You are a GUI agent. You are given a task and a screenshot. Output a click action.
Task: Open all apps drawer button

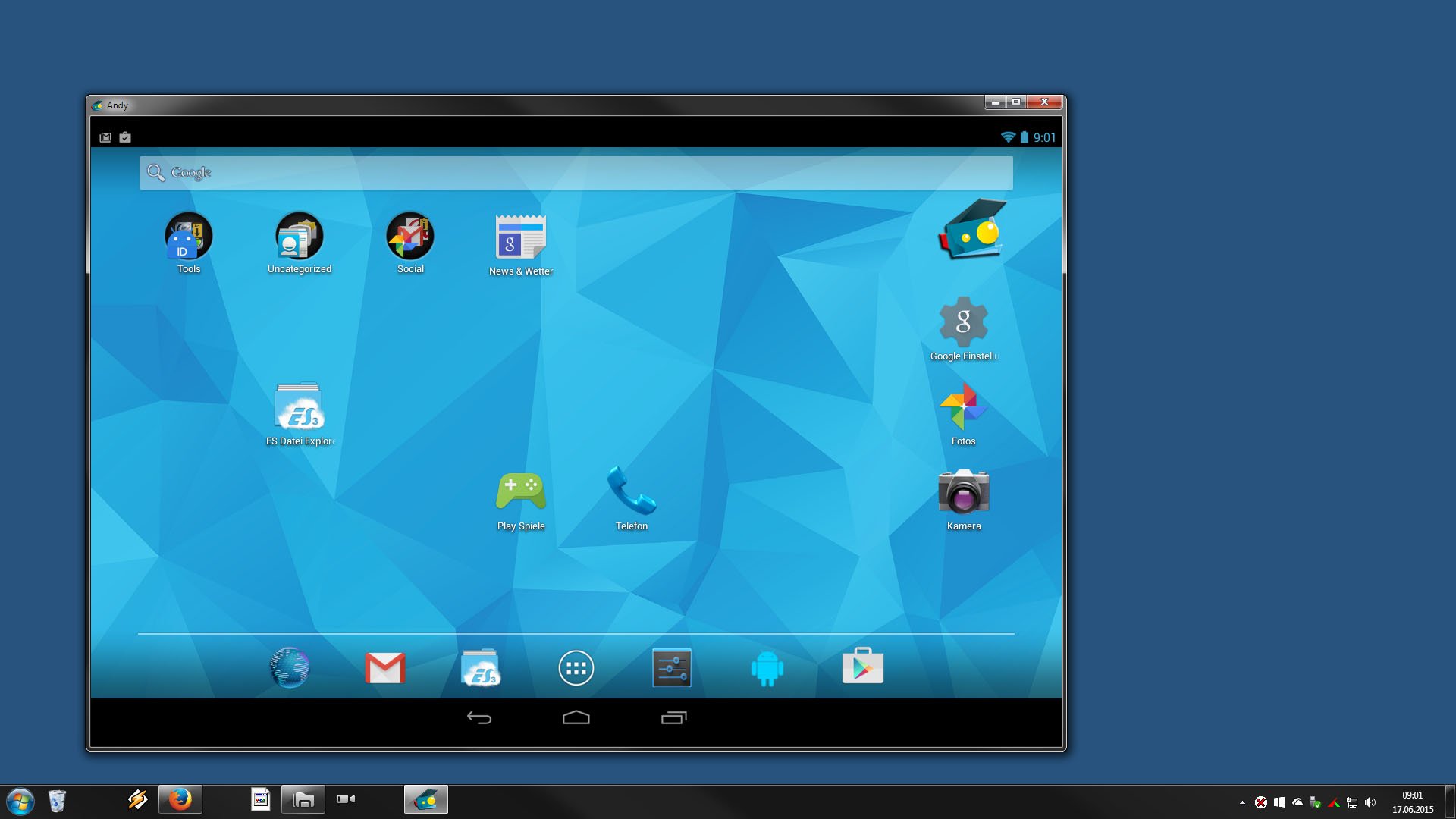pos(576,667)
